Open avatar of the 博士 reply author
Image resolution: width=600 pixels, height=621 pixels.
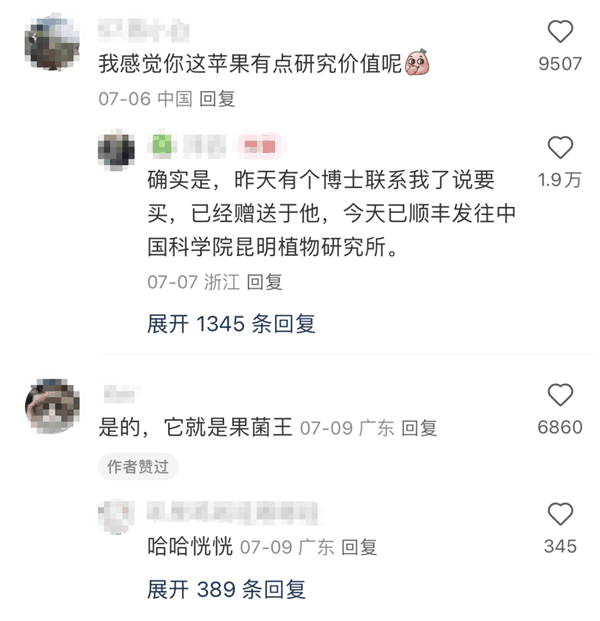(116, 150)
